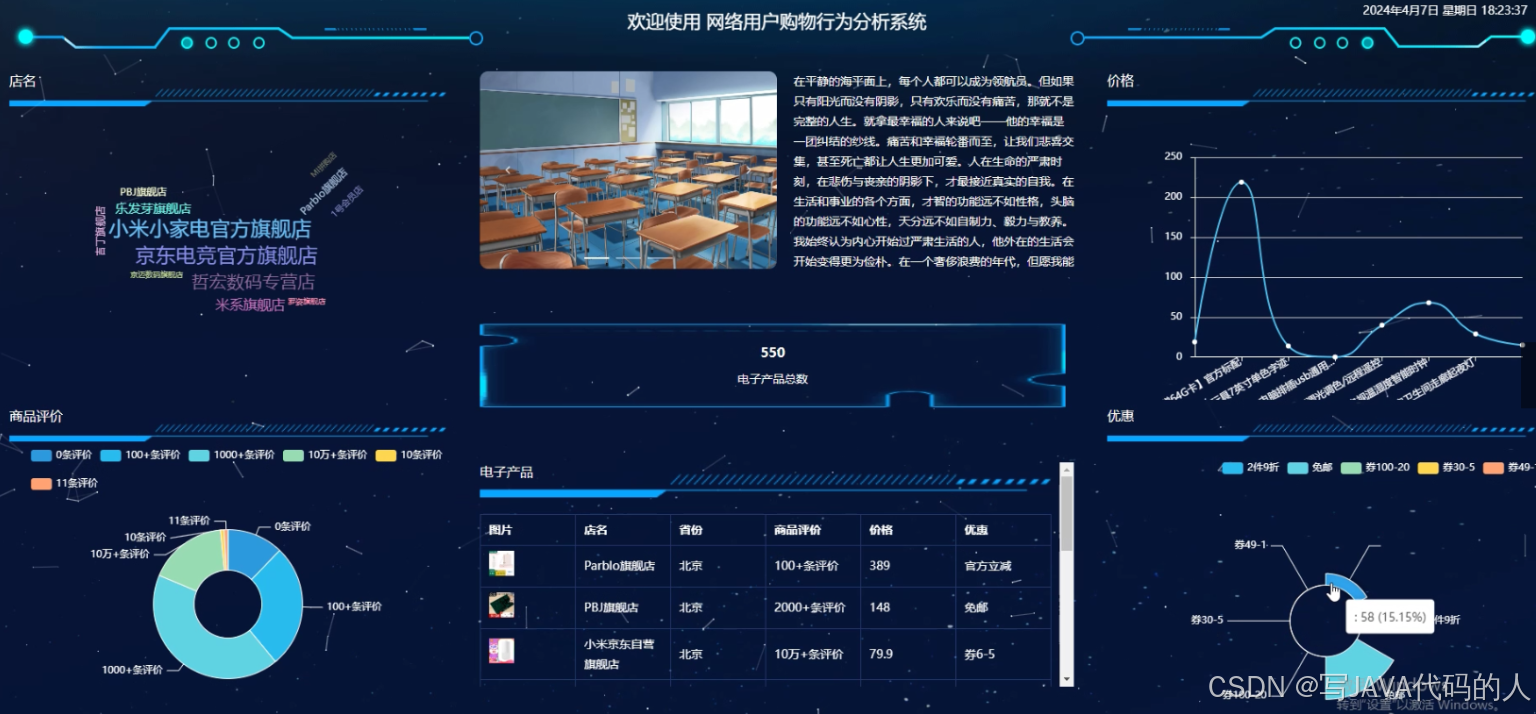
Task: Click the classroom photo panel
Action: pyautogui.click(x=628, y=170)
